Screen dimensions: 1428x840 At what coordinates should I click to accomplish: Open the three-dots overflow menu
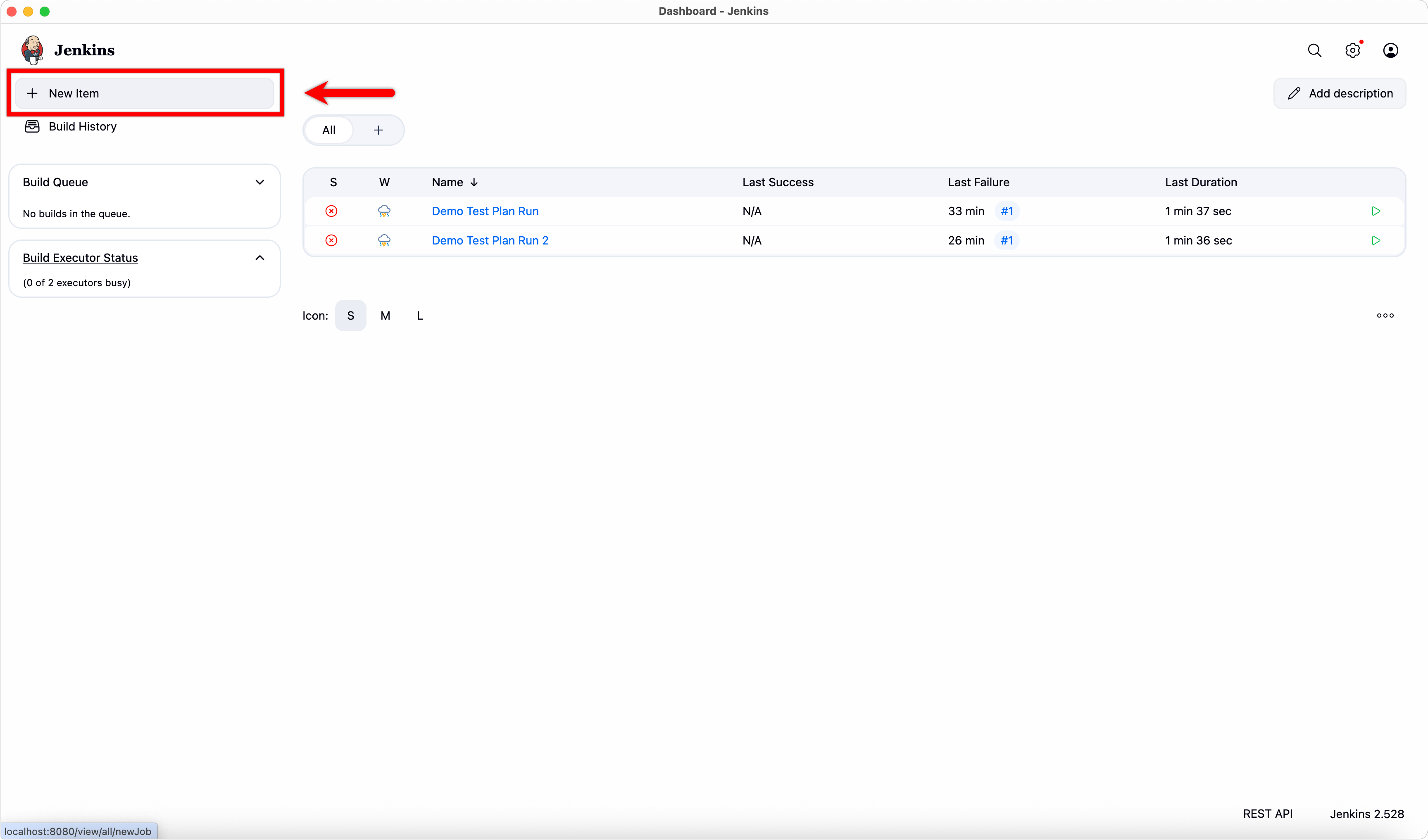1385,316
